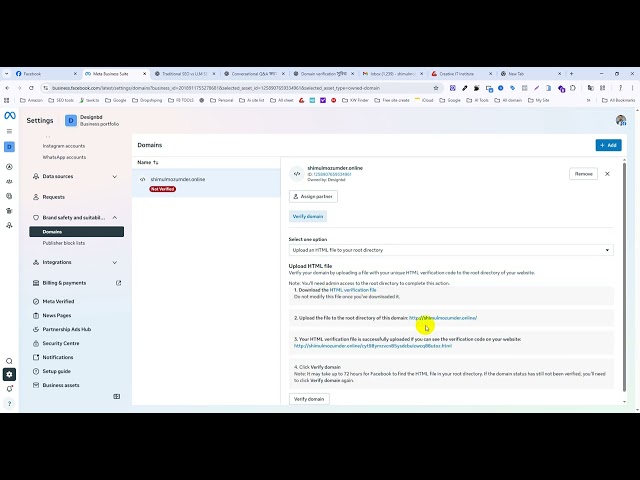Click the Remove domain button

tap(583, 174)
